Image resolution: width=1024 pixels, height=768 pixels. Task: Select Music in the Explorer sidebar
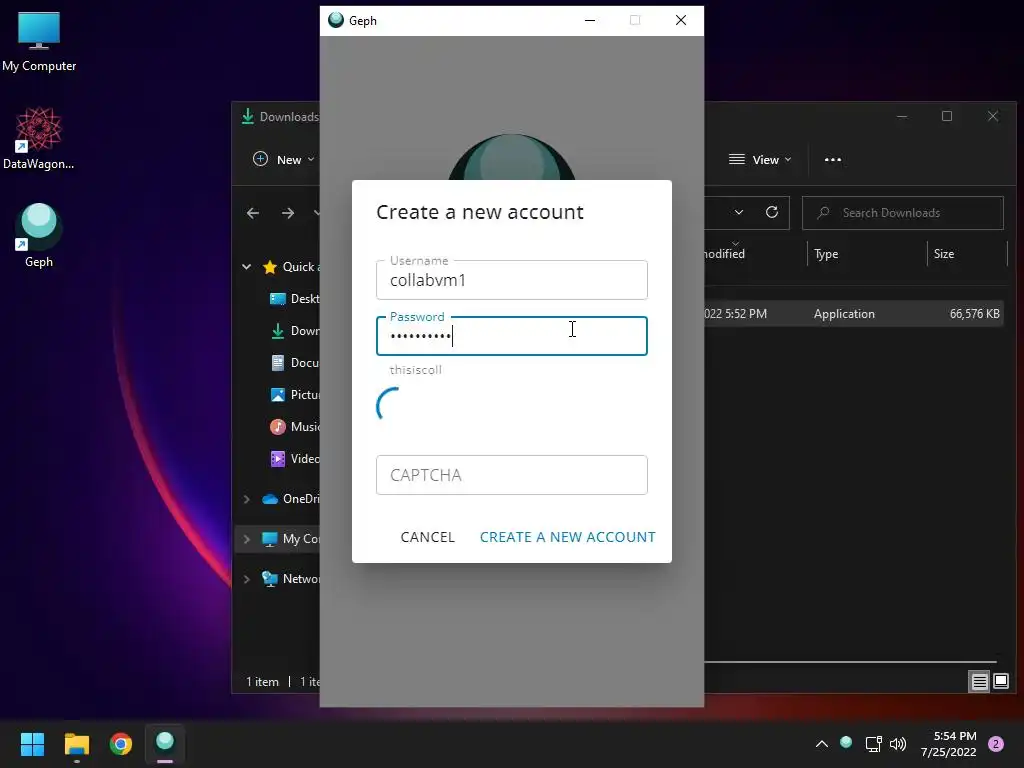[x=294, y=426]
